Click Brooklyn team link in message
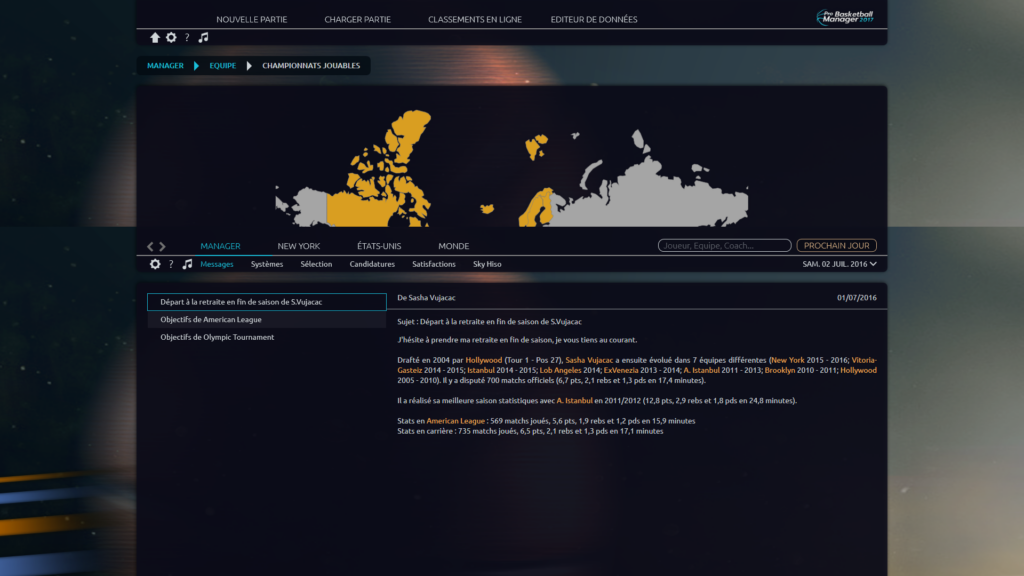The image size is (1024, 576). click(780, 370)
